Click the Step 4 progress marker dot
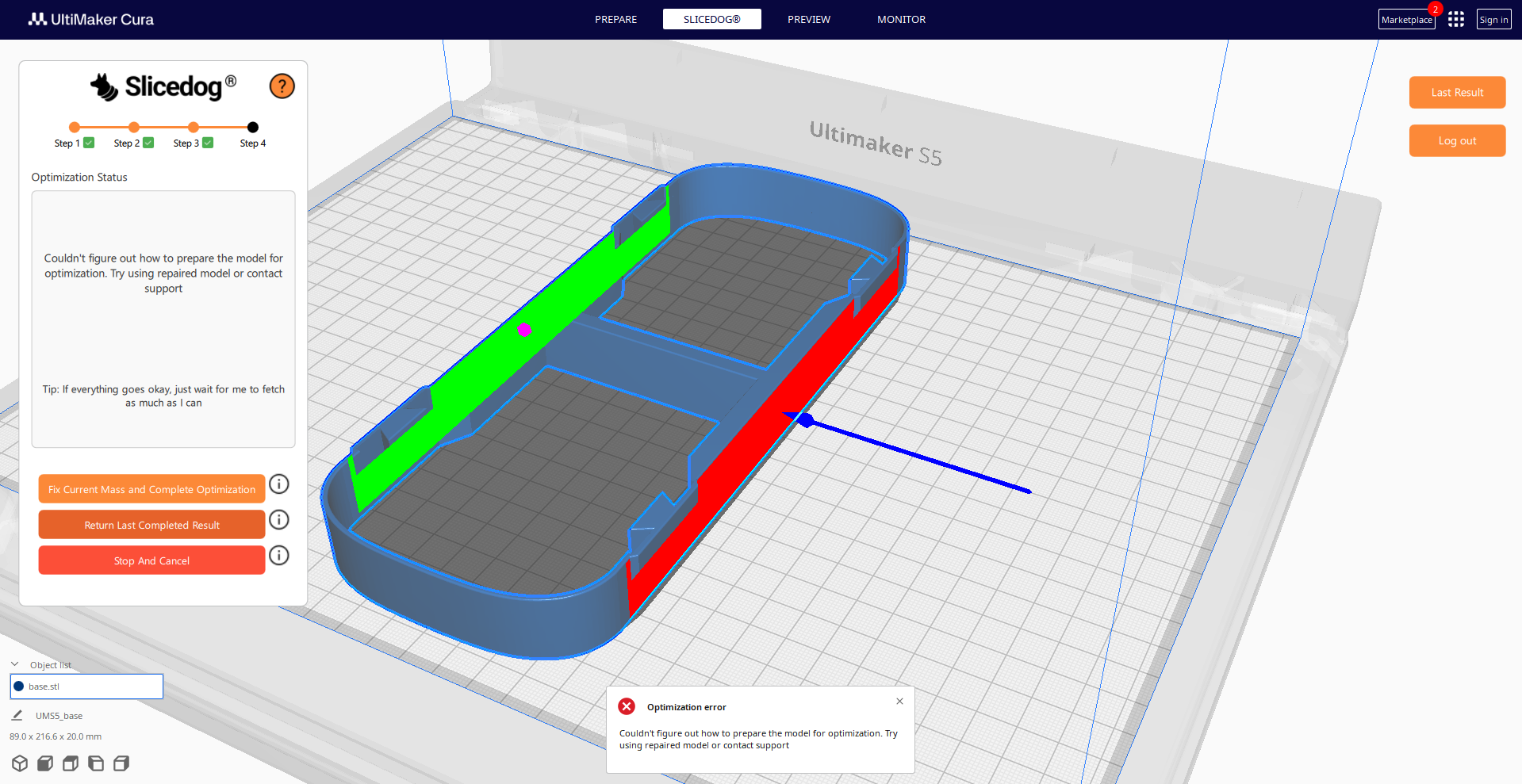Viewport: 1522px width, 784px height. pyautogui.click(x=252, y=127)
